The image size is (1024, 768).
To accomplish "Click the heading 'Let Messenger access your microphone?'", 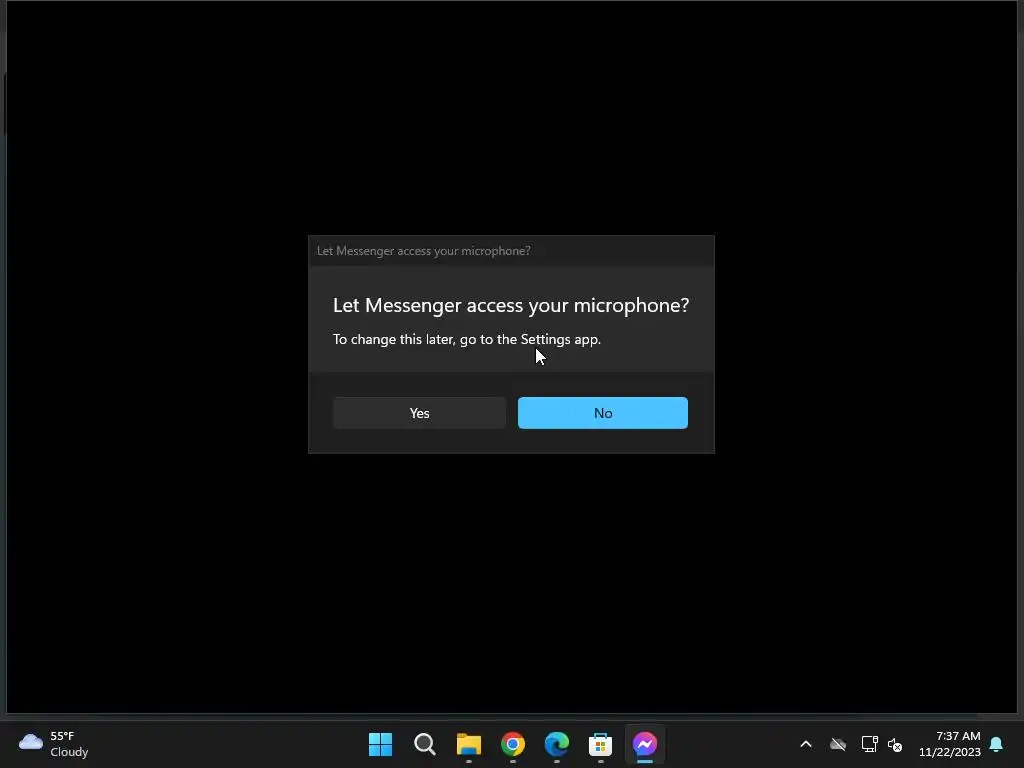I will pyautogui.click(x=511, y=305).
